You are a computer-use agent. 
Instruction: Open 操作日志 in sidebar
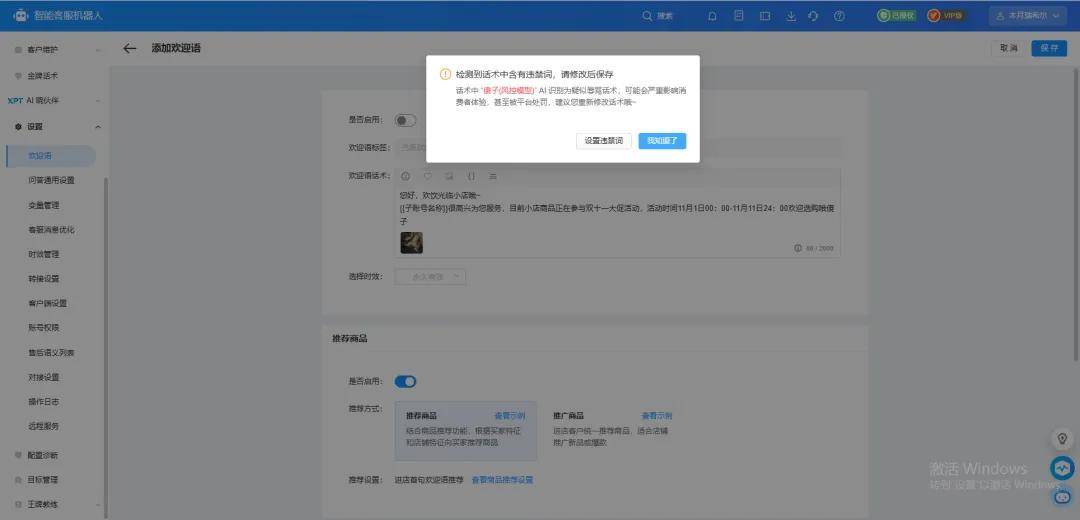click(43, 402)
